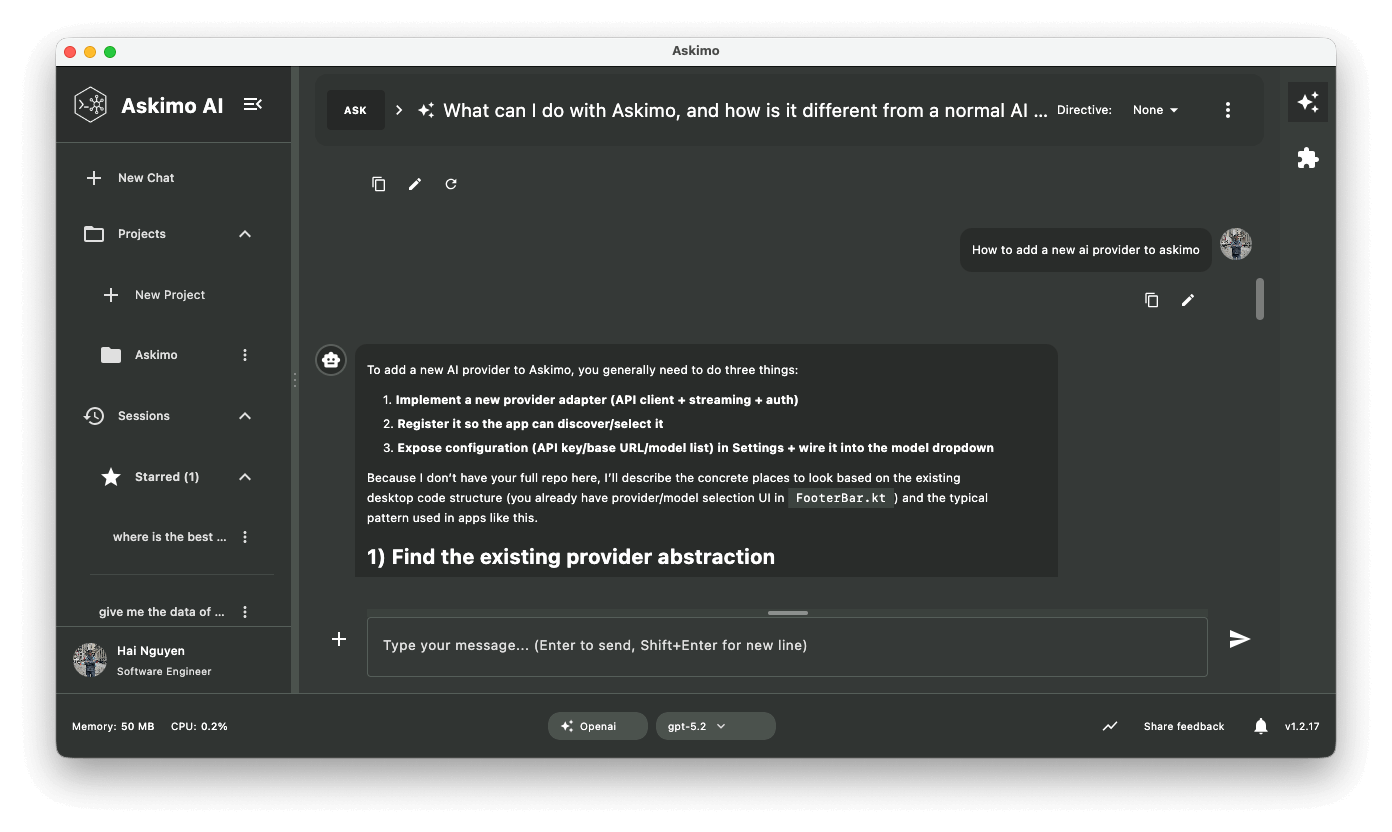Send the message with the arrow icon

pos(1240,639)
